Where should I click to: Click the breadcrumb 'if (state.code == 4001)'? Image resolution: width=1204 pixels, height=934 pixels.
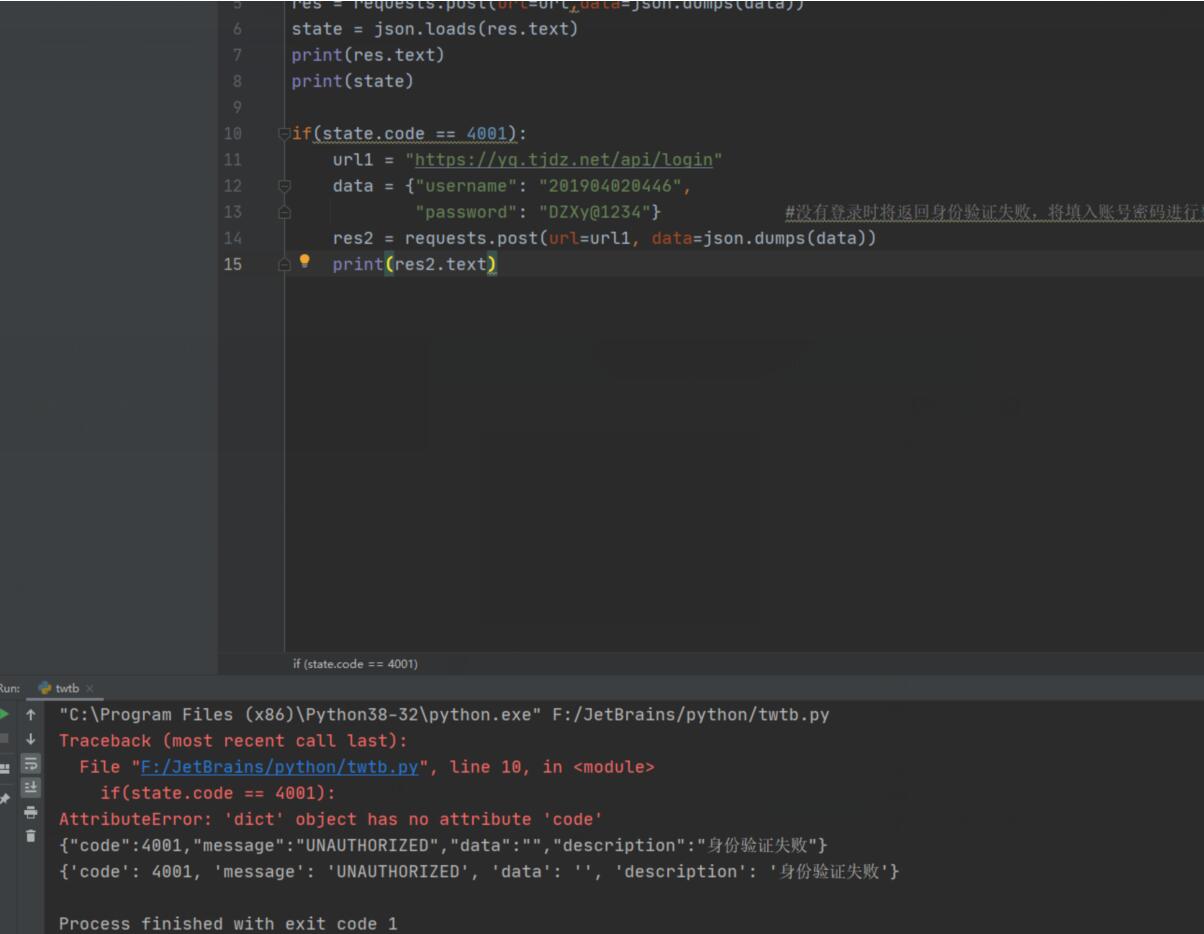(355, 664)
